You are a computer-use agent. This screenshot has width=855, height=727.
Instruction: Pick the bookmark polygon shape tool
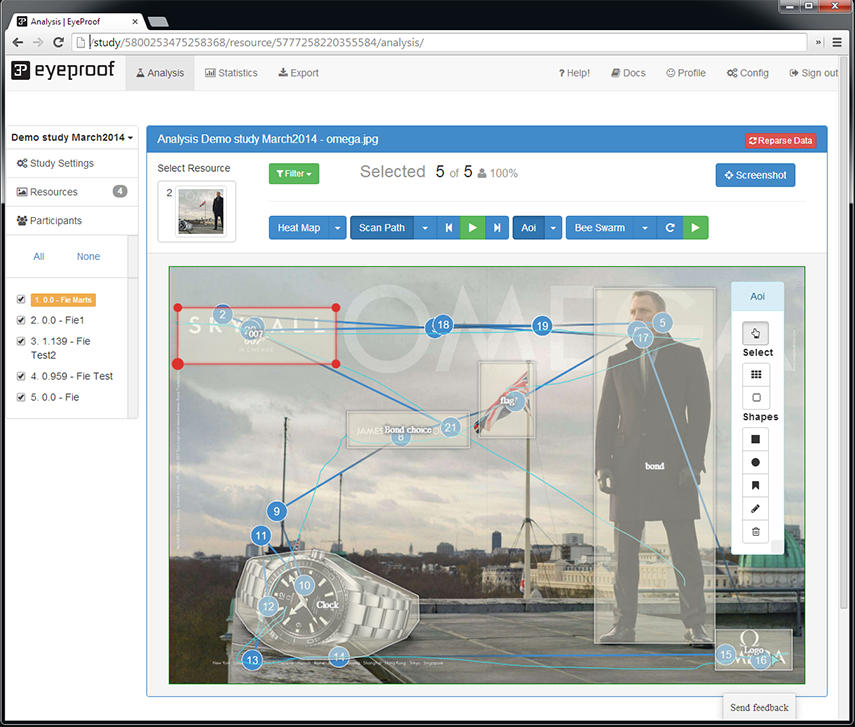point(756,486)
